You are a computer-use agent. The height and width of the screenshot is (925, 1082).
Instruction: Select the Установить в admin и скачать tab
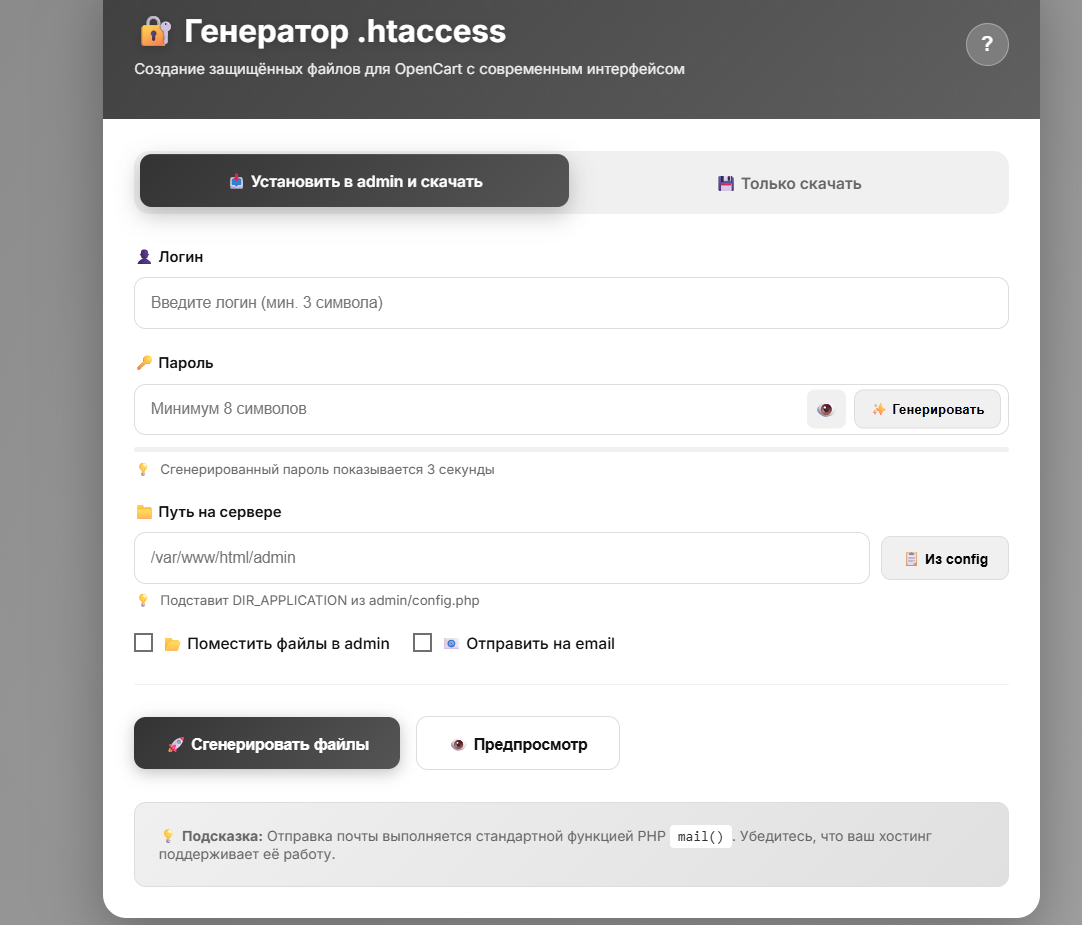pyautogui.click(x=354, y=181)
